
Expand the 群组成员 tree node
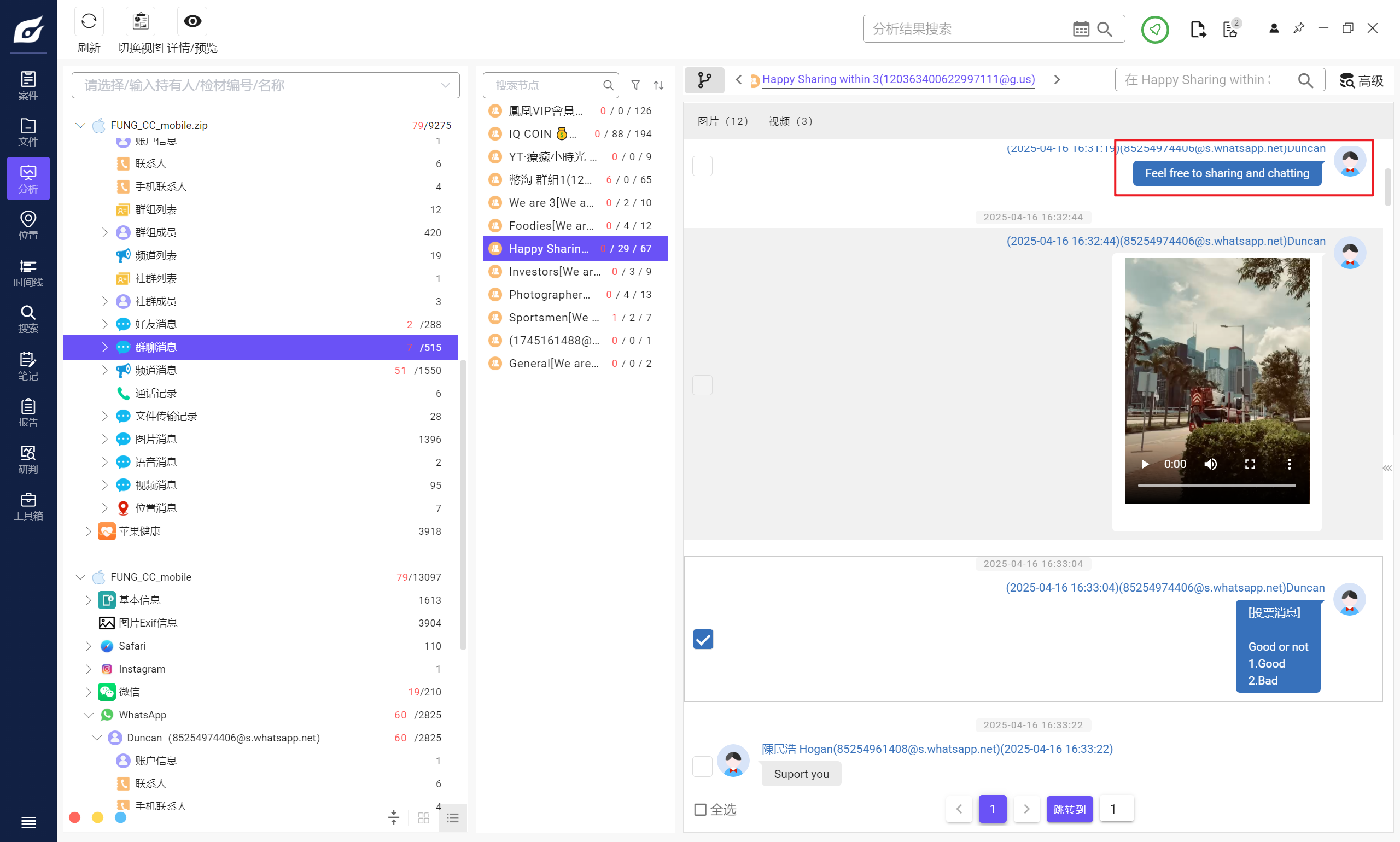pyautogui.click(x=105, y=232)
